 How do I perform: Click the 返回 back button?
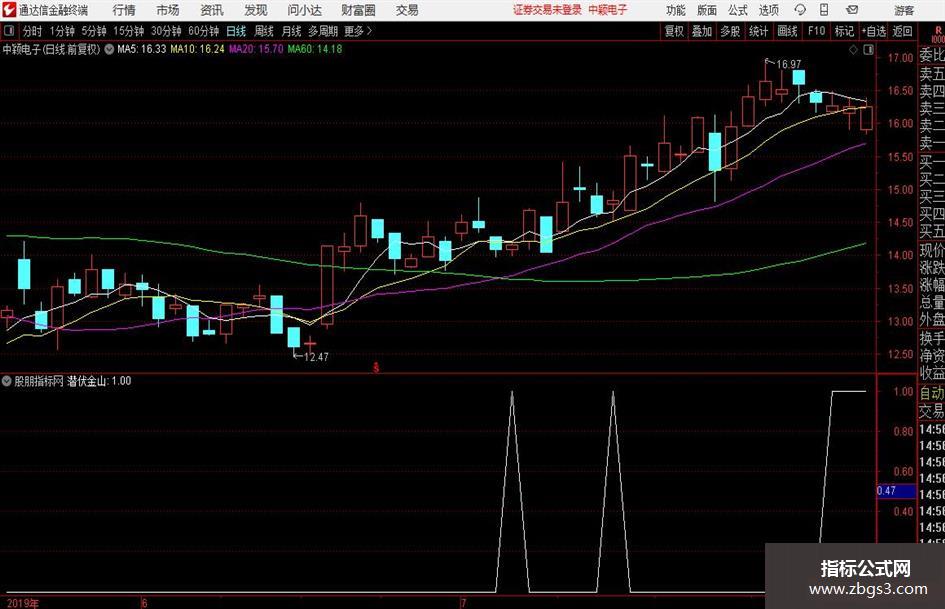[x=902, y=31]
